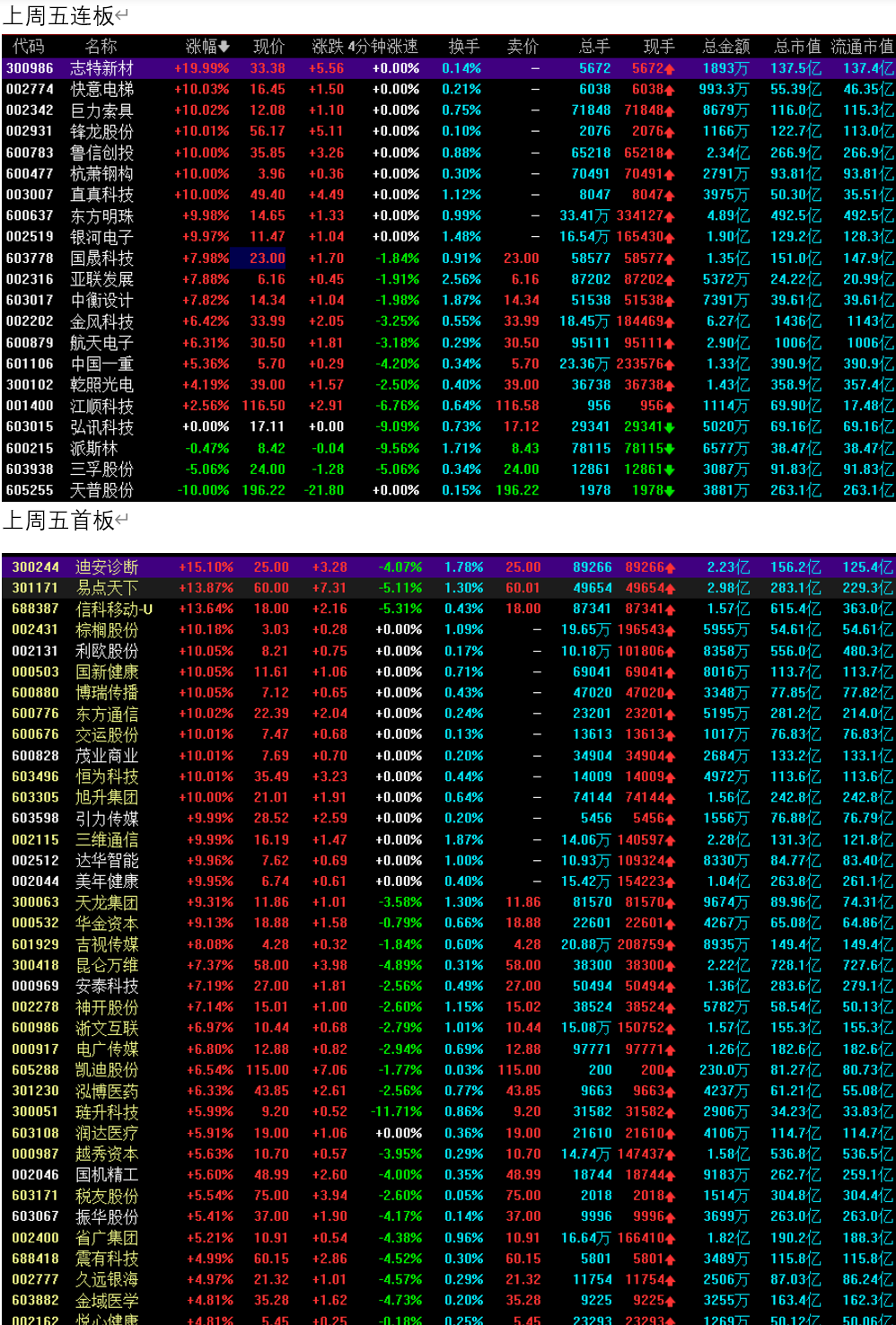
Task: Select 凯迪股份 stock name
Action: [107, 1070]
